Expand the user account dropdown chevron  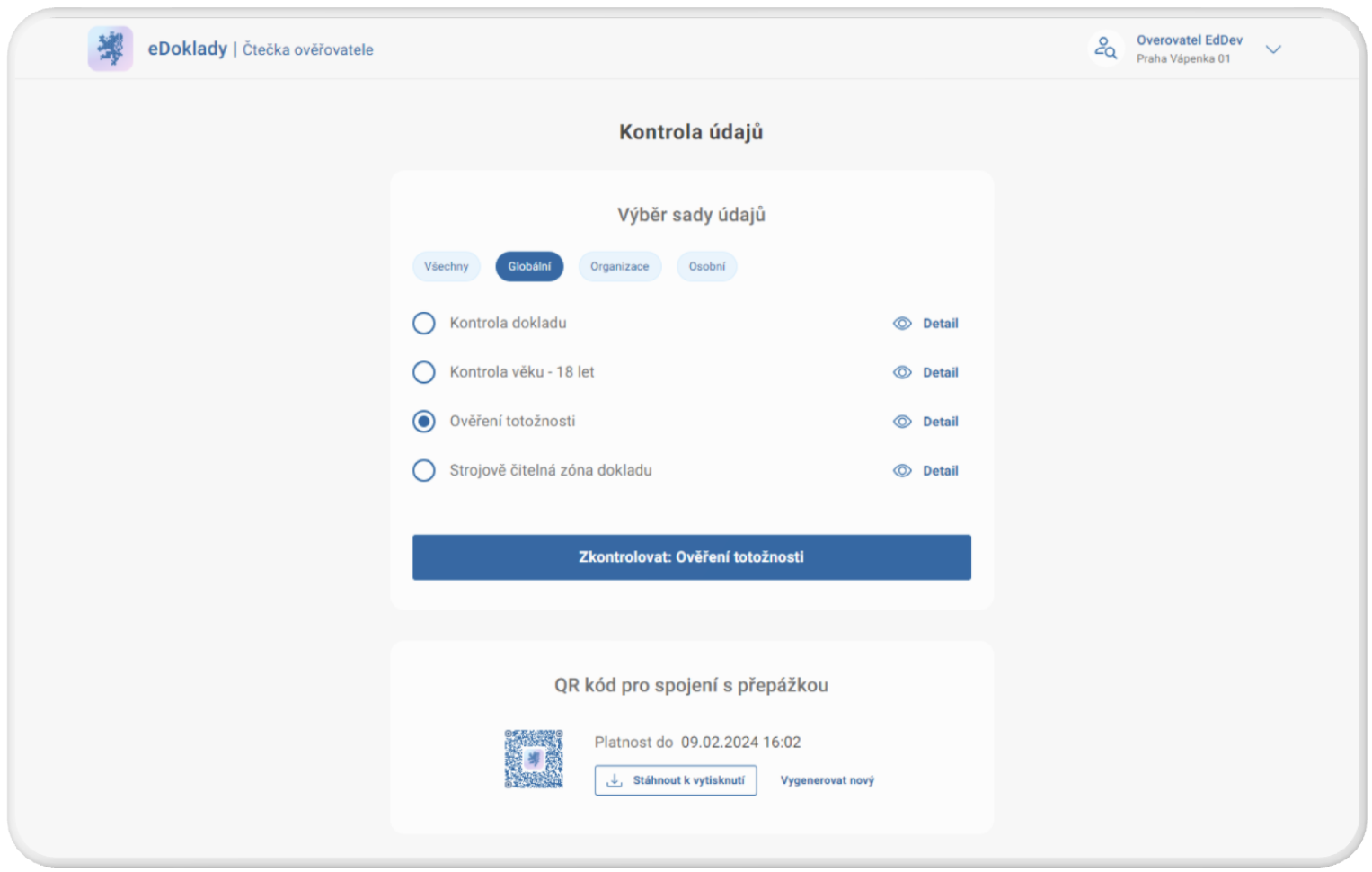pyautogui.click(x=1273, y=49)
